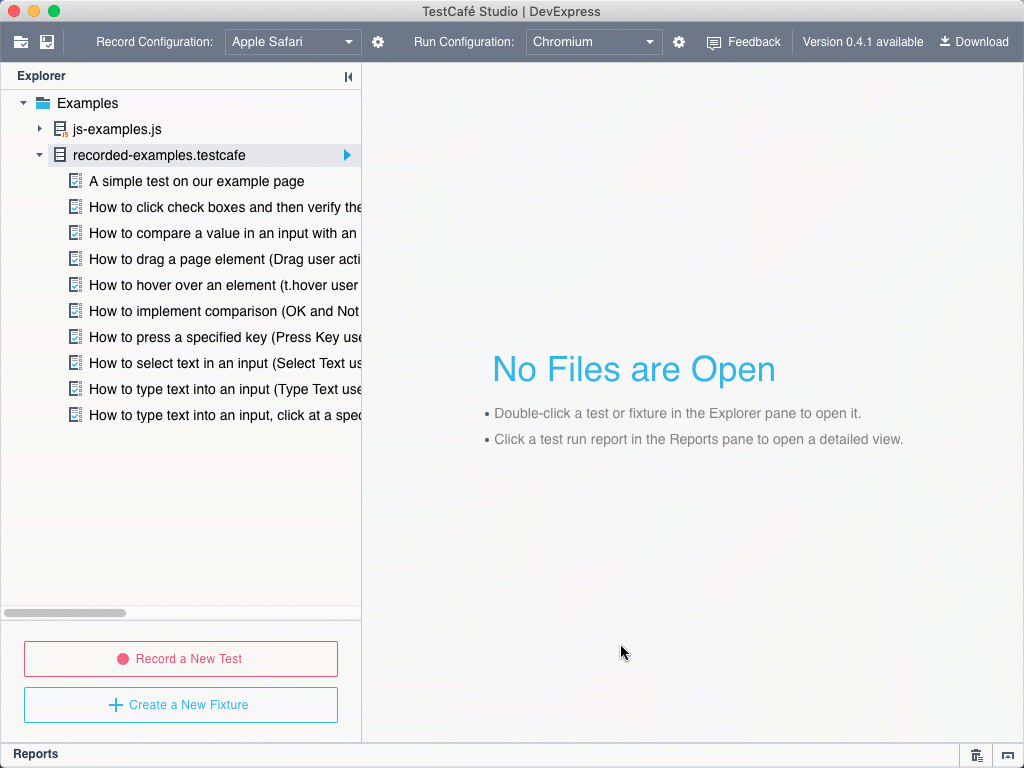Image resolution: width=1024 pixels, height=768 pixels.
Task: Select the recorded-examples.testcafe fixture name
Action: pos(159,155)
